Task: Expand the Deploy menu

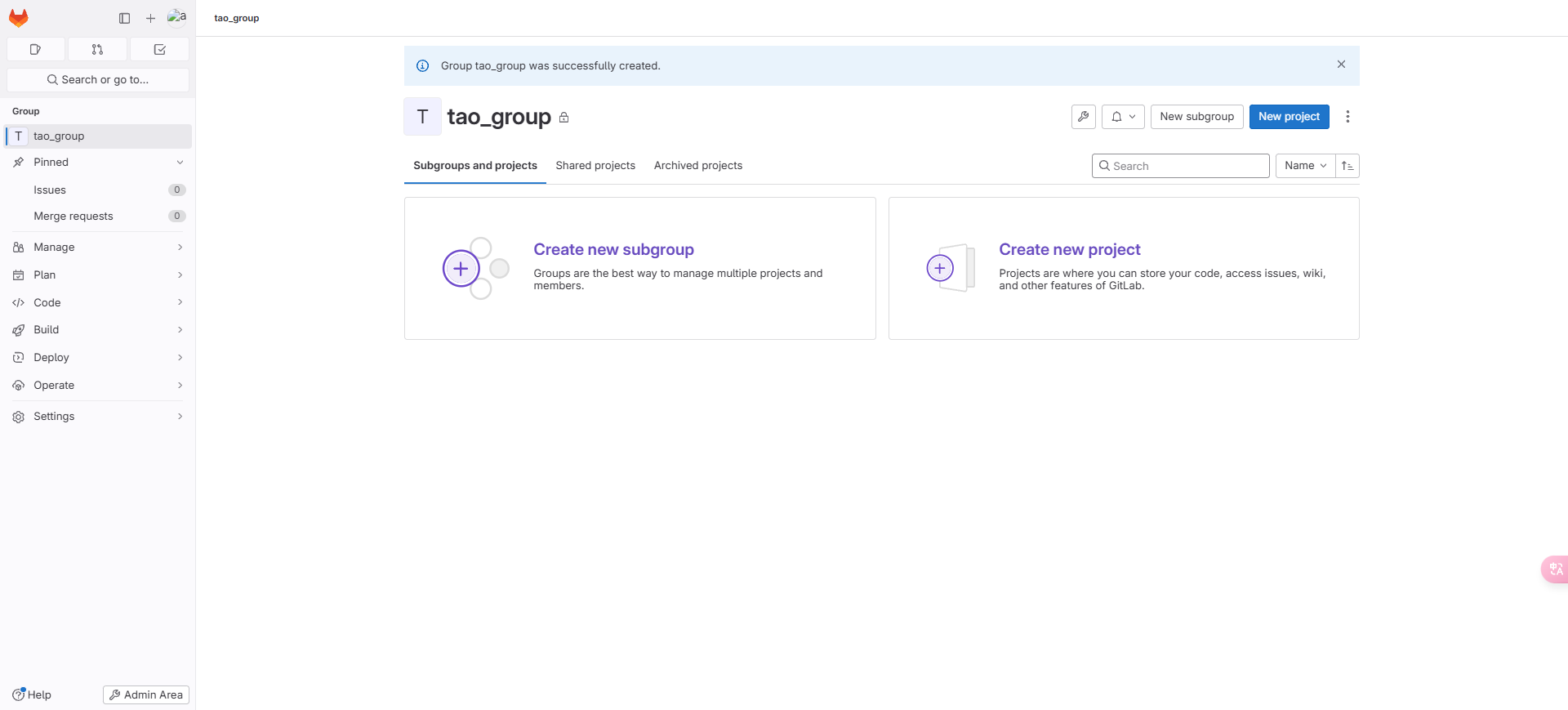Action: coord(98,357)
